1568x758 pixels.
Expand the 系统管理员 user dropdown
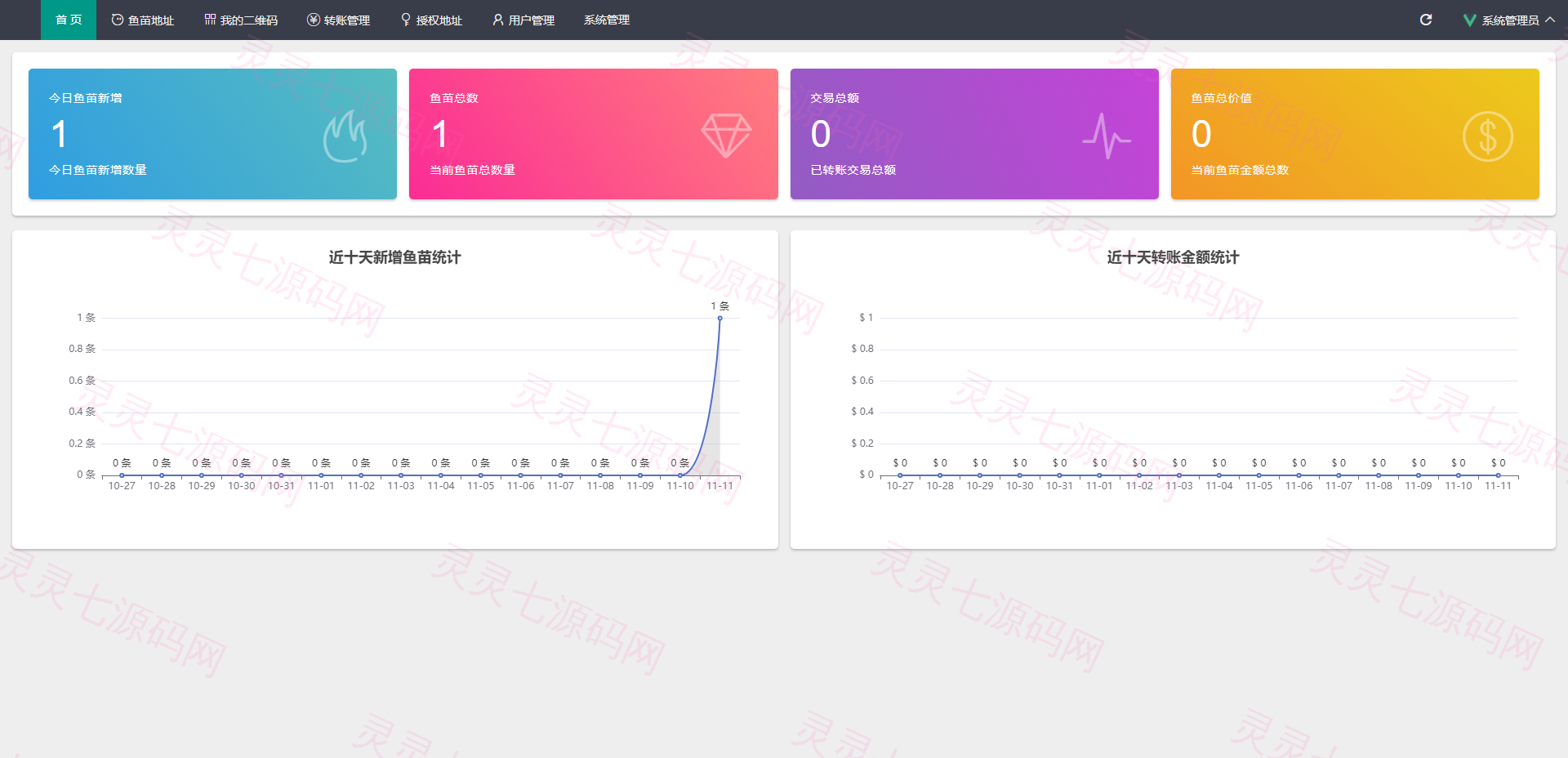(1509, 20)
